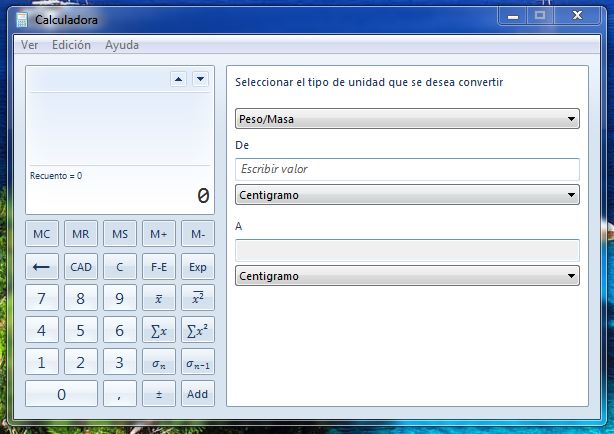The width and height of the screenshot is (614, 434).
Task: Click the plus-minus sign toggle key
Action: point(158,394)
